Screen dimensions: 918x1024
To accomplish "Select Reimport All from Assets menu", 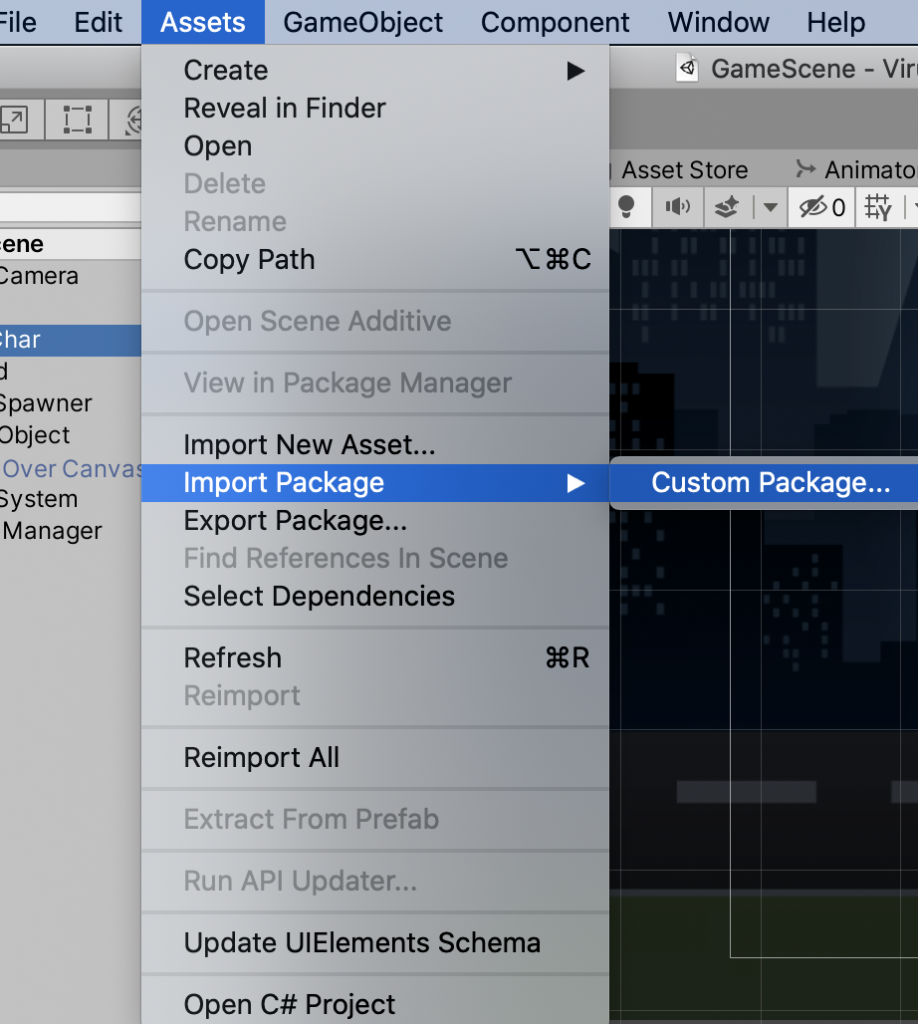I will click(262, 758).
